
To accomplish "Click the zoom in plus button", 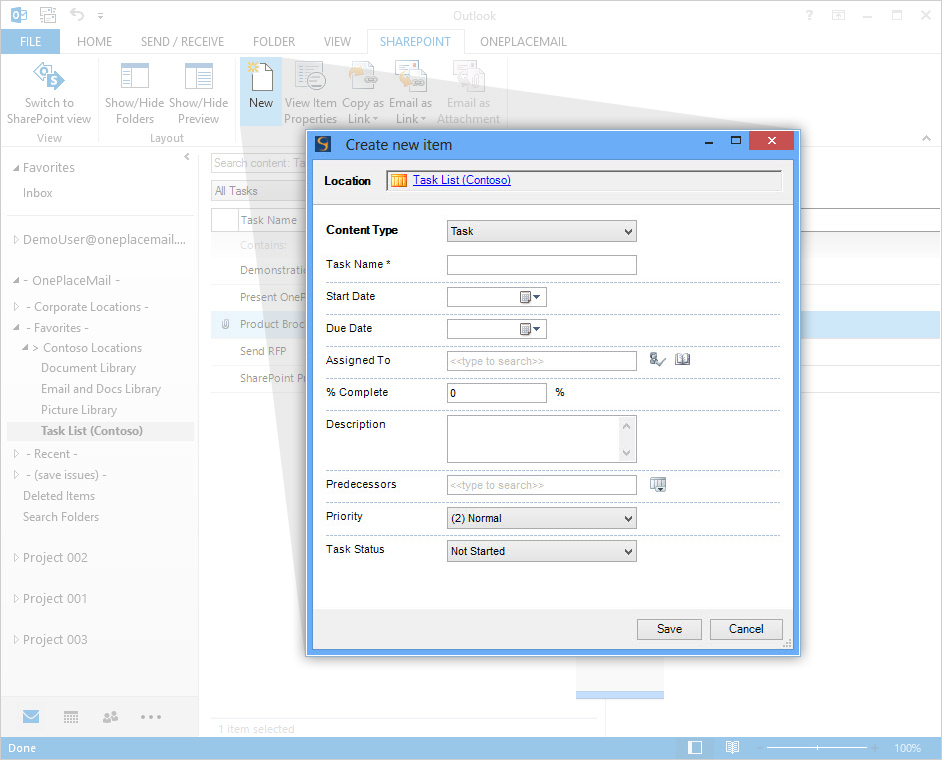I will (875, 747).
